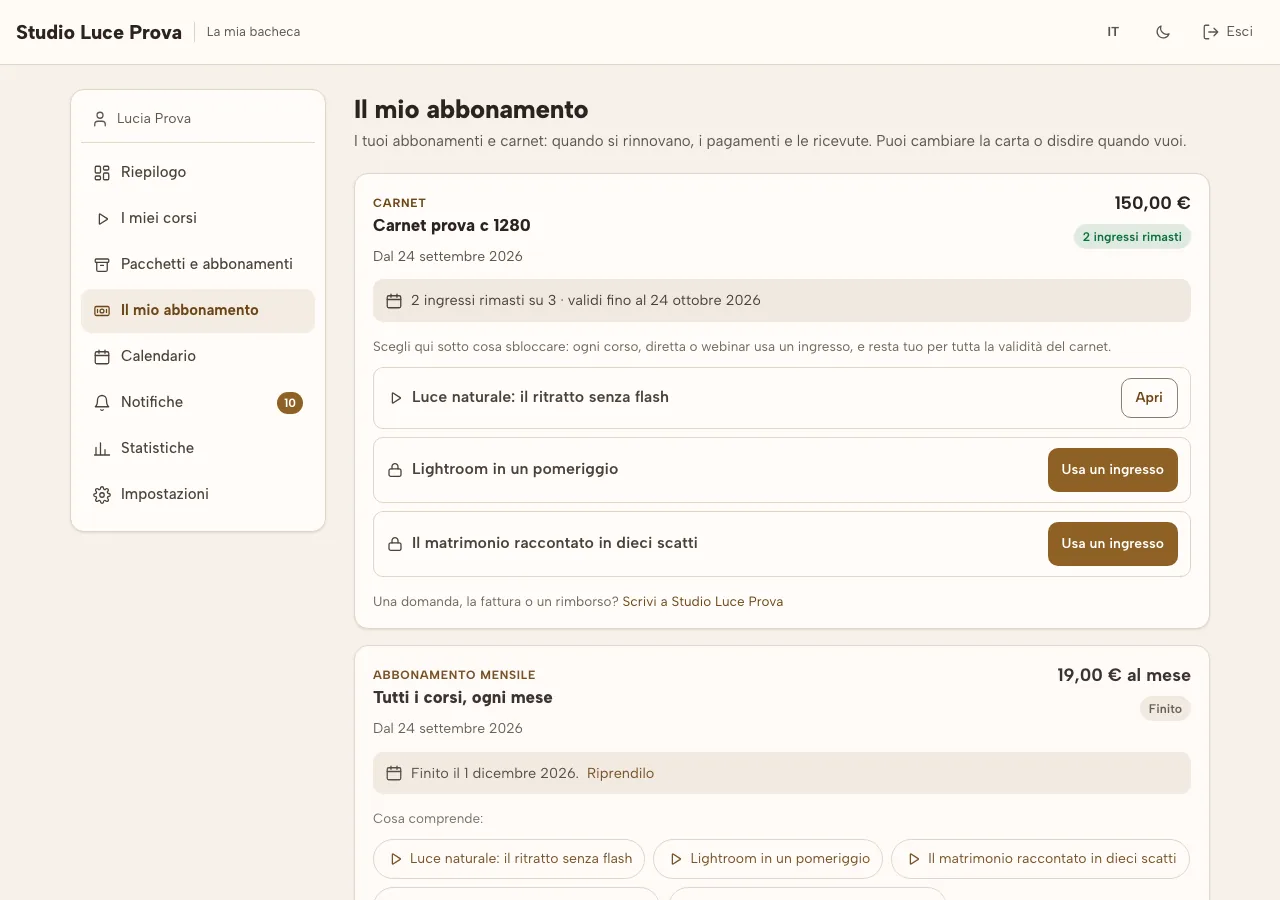Click the notification count badge 10

(290, 403)
